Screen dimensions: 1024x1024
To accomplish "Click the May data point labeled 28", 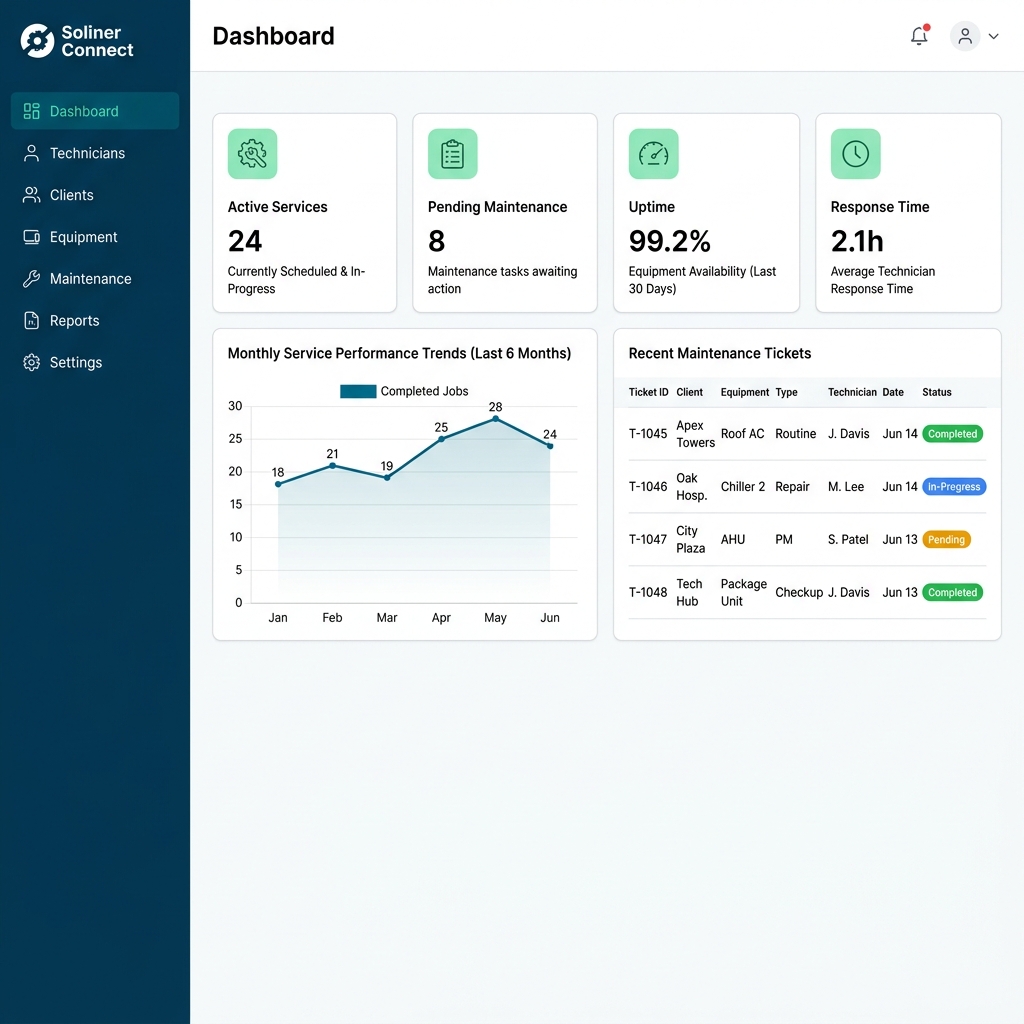I will (x=496, y=419).
